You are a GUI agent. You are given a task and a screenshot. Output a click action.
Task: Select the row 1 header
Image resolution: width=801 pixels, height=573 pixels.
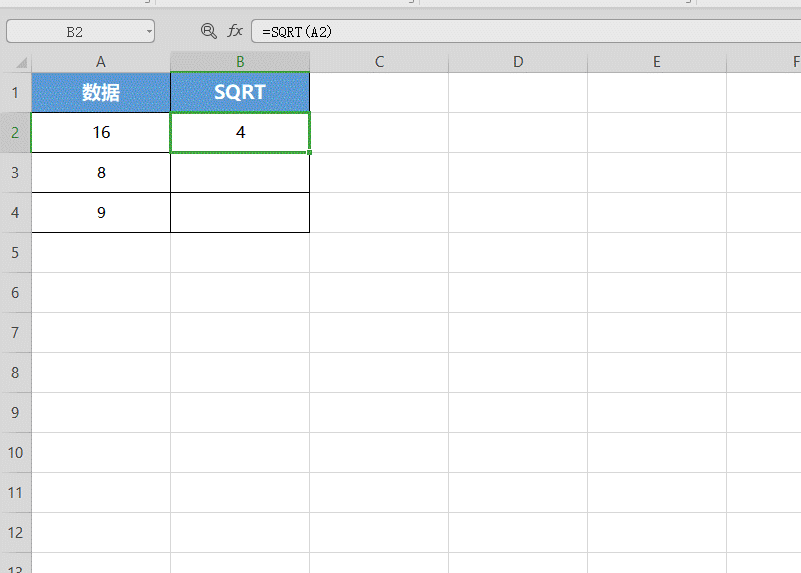[x=15, y=93]
